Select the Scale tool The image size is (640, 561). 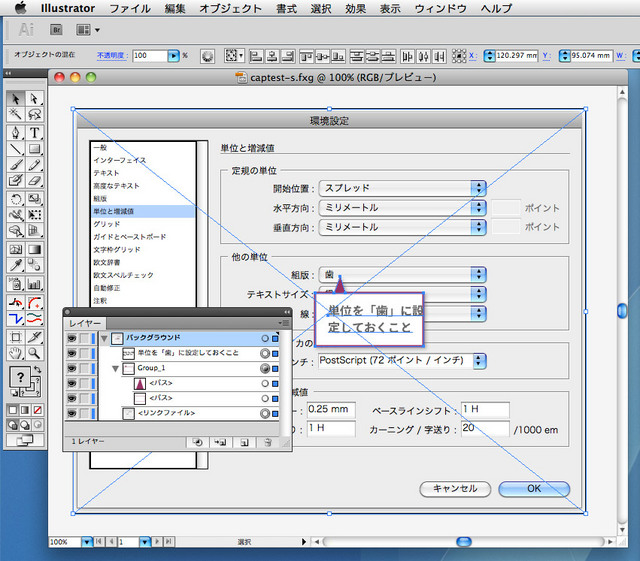coord(34,199)
